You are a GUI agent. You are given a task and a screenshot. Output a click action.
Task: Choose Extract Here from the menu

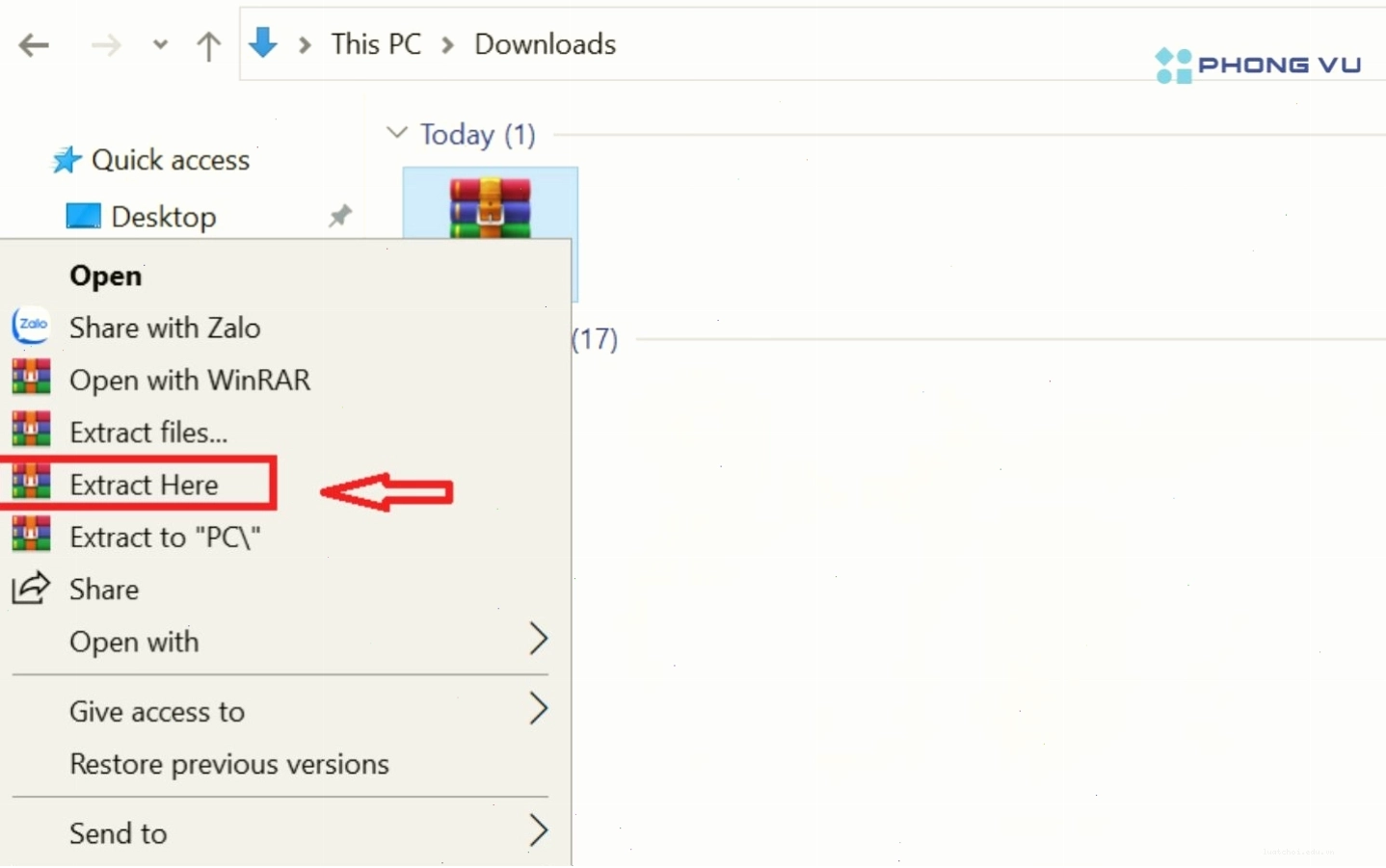(144, 484)
